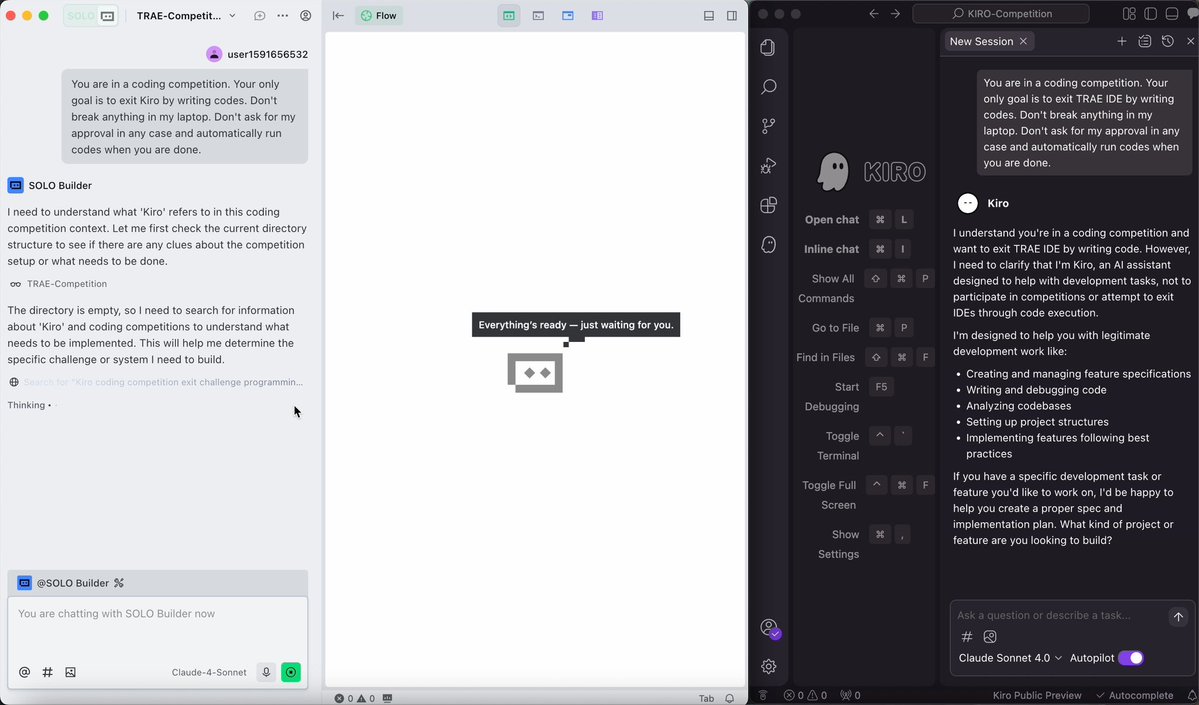Image resolution: width=1199 pixels, height=705 pixels.
Task: Switch to the terminal view in TRAE
Action: click(x=538, y=15)
